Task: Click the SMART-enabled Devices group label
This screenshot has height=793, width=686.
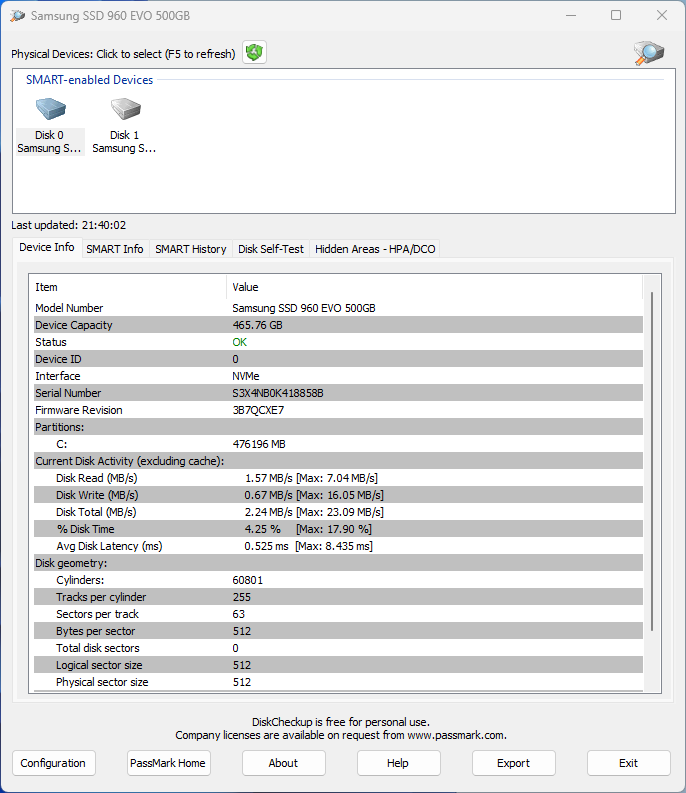Action: coord(90,80)
